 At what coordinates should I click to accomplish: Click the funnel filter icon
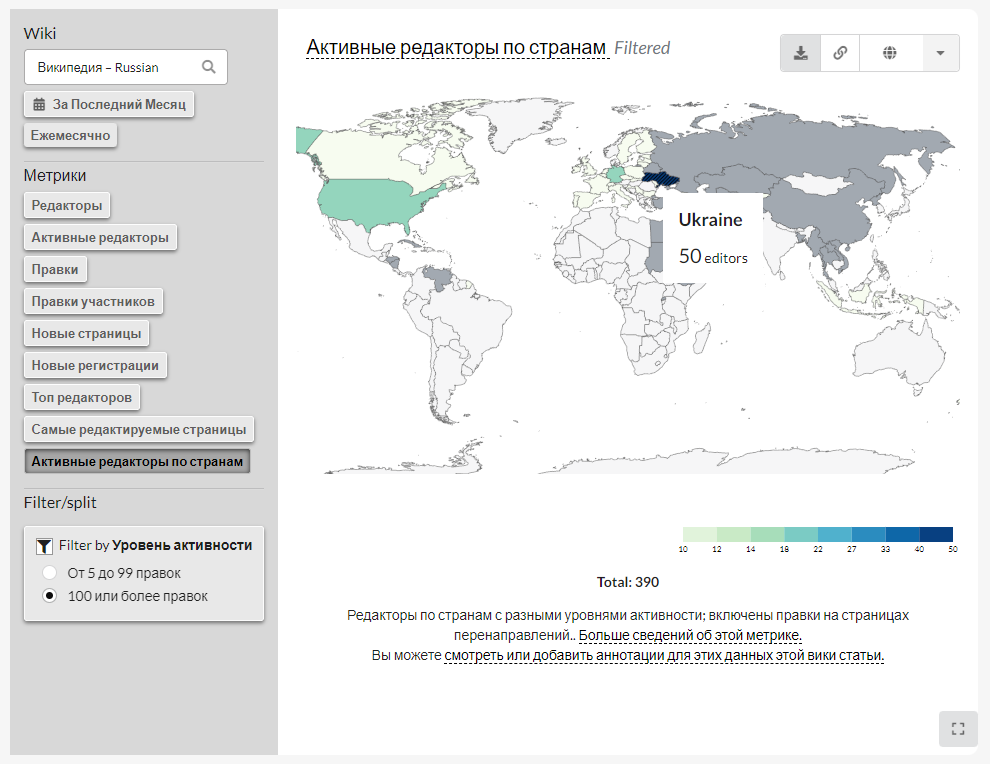click(x=44, y=546)
